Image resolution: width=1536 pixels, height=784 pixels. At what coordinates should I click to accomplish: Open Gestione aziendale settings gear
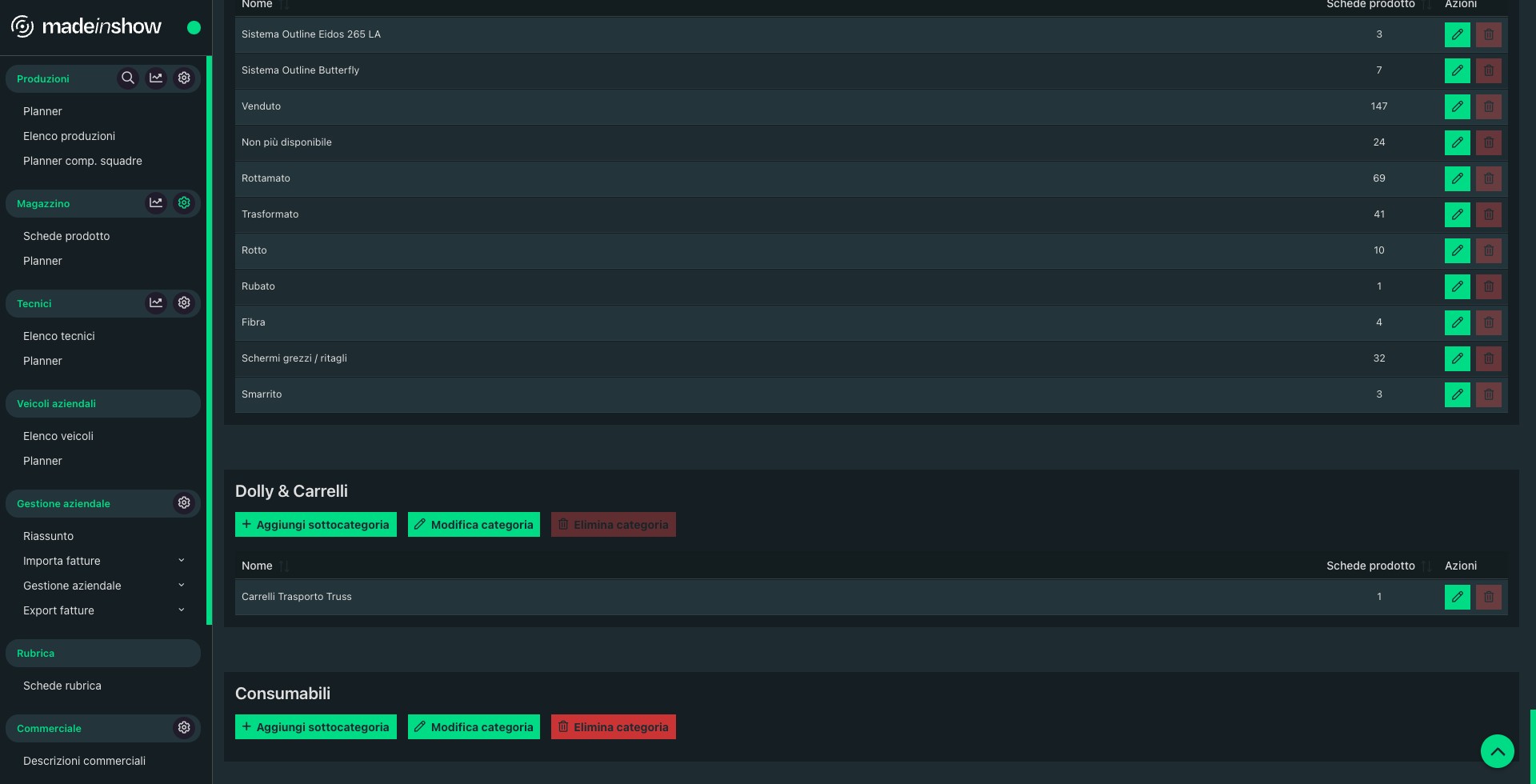[x=184, y=503]
